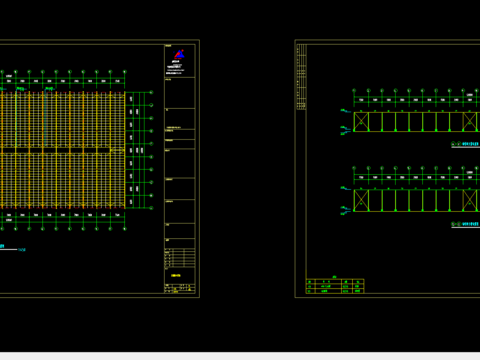Select the yellow drawing name in title block
Screen dimensions: 480x360
pos(176,275)
